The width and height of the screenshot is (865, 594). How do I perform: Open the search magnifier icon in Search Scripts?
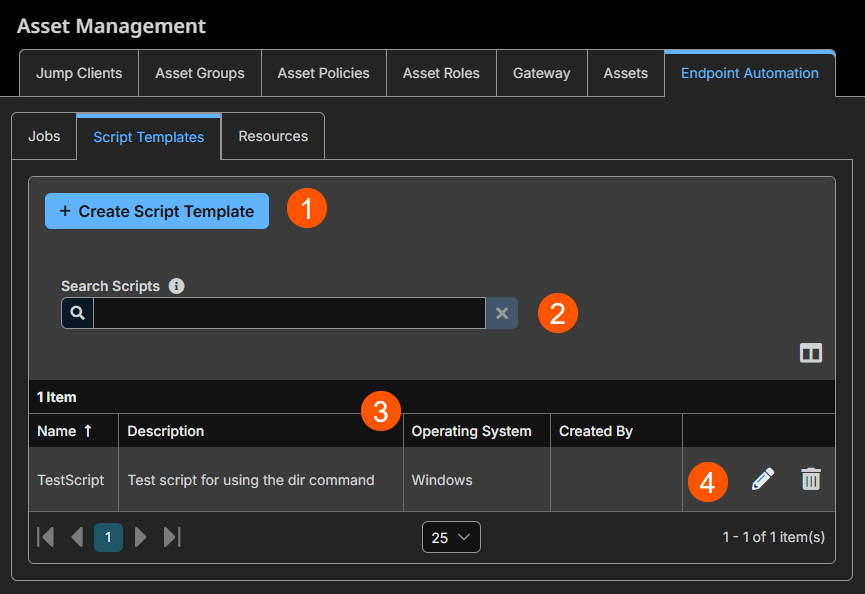tap(77, 313)
